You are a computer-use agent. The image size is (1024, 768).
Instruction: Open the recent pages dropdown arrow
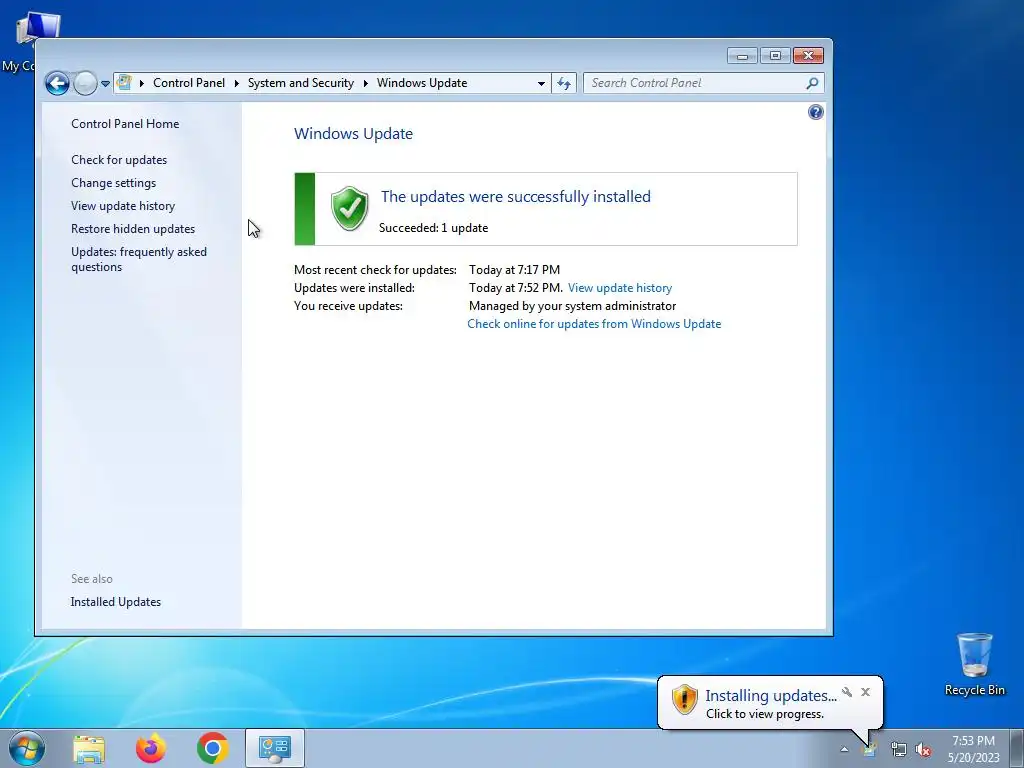(105, 84)
